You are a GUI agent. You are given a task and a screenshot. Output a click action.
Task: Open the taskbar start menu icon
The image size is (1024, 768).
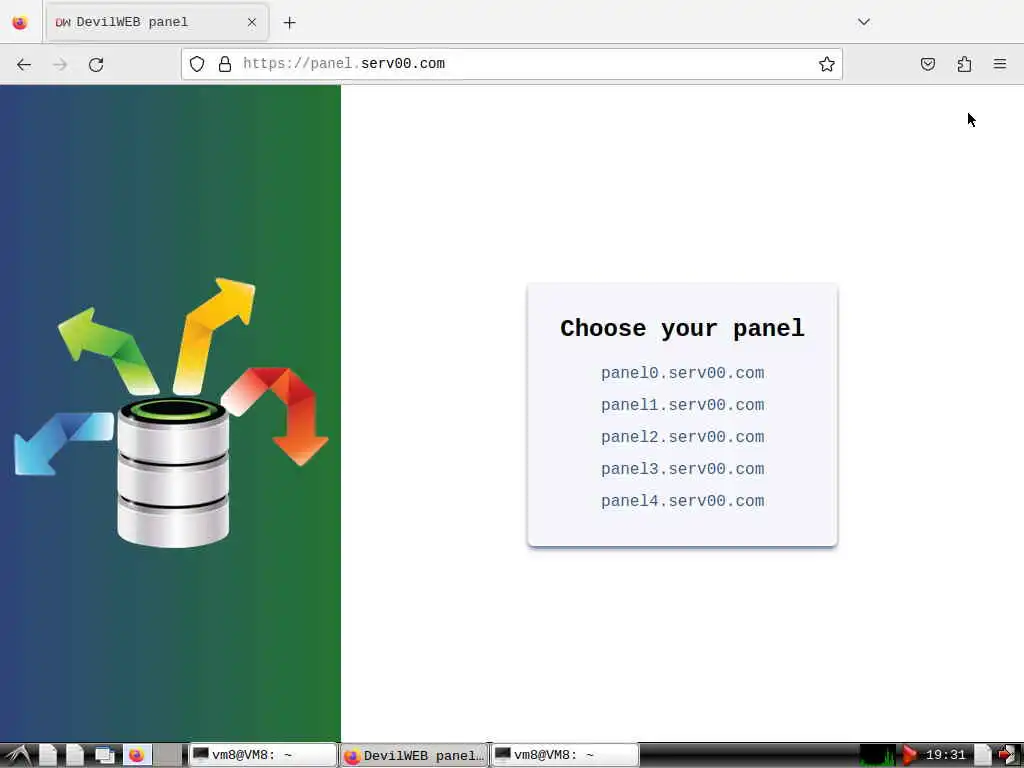pyautogui.click(x=18, y=756)
